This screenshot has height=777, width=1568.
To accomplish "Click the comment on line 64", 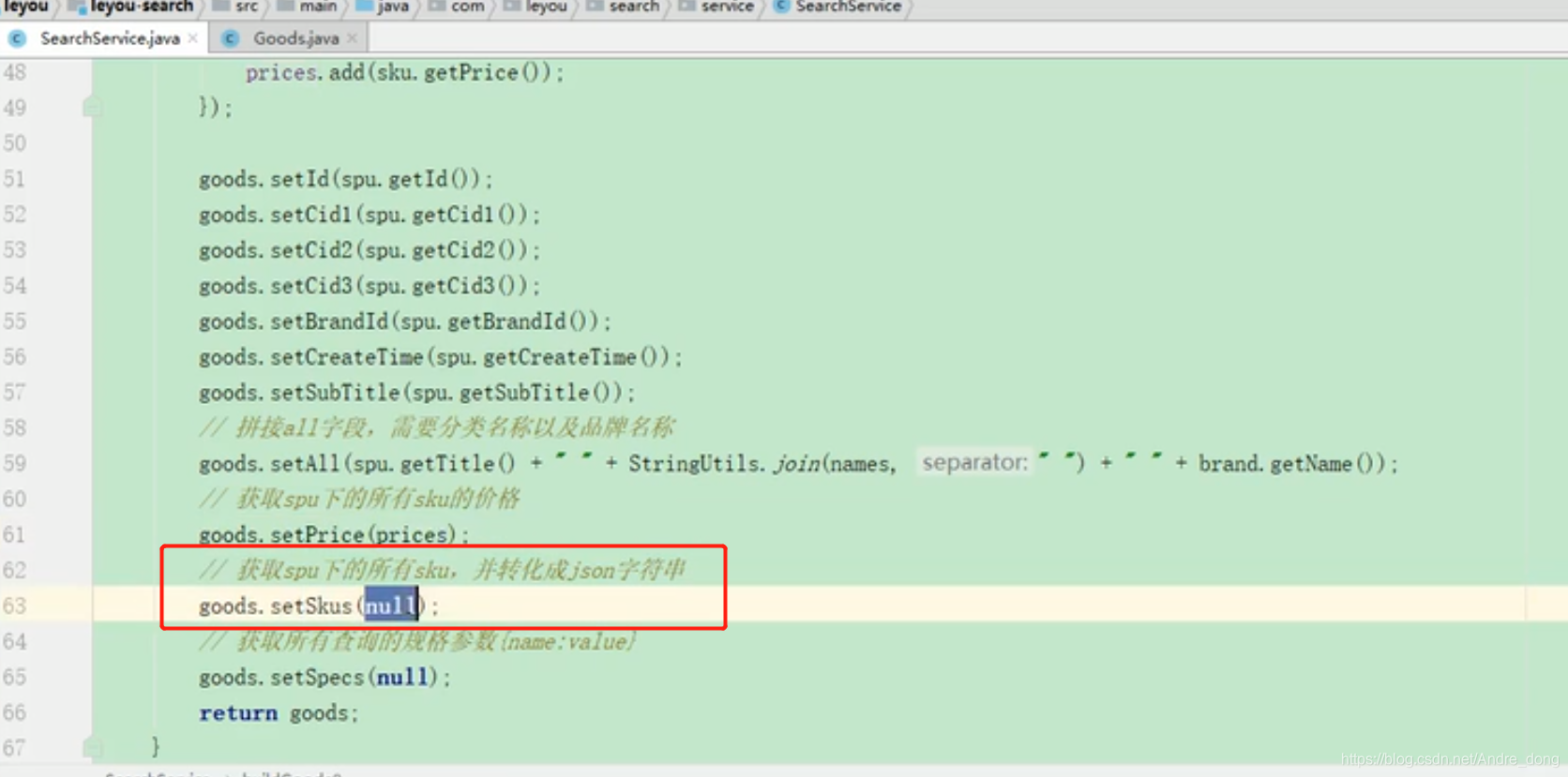I will (418, 642).
